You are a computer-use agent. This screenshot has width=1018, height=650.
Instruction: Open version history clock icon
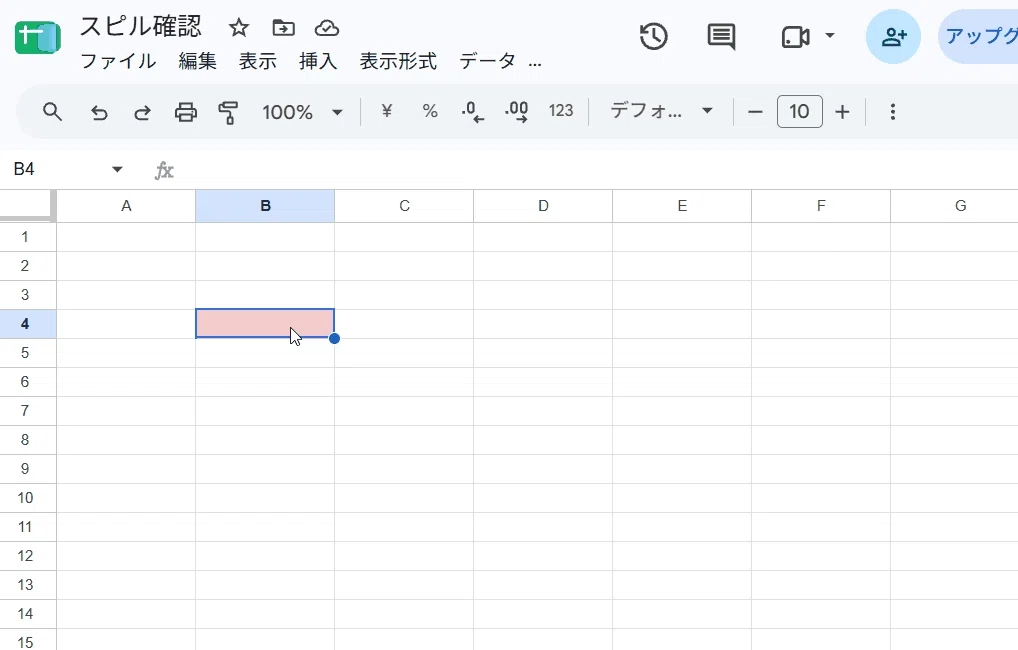click(x=653, y=36)
